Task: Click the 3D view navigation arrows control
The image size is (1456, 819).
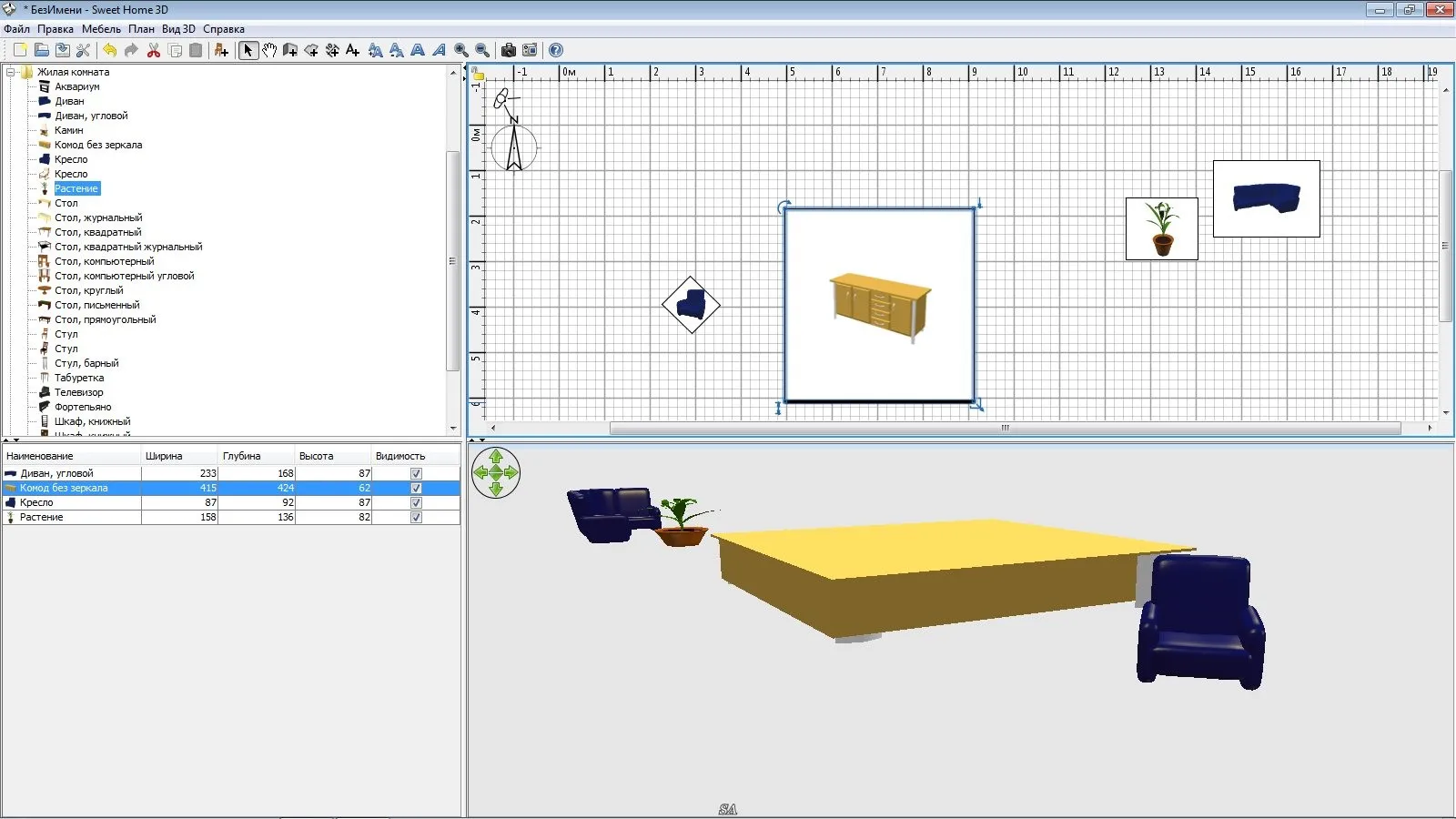Action: click(496, 472)
